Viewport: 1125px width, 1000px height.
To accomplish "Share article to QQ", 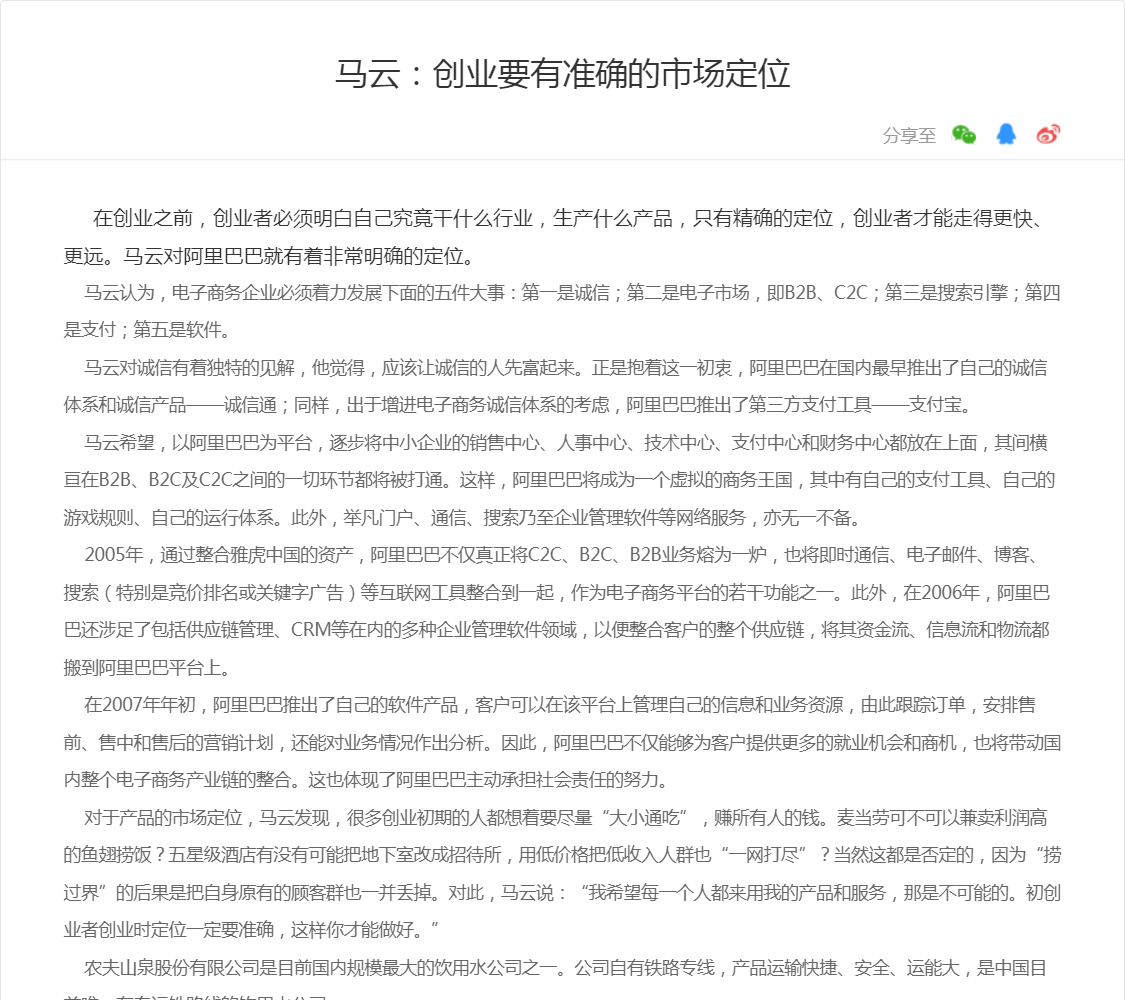I will click(x=1006, y=134).
